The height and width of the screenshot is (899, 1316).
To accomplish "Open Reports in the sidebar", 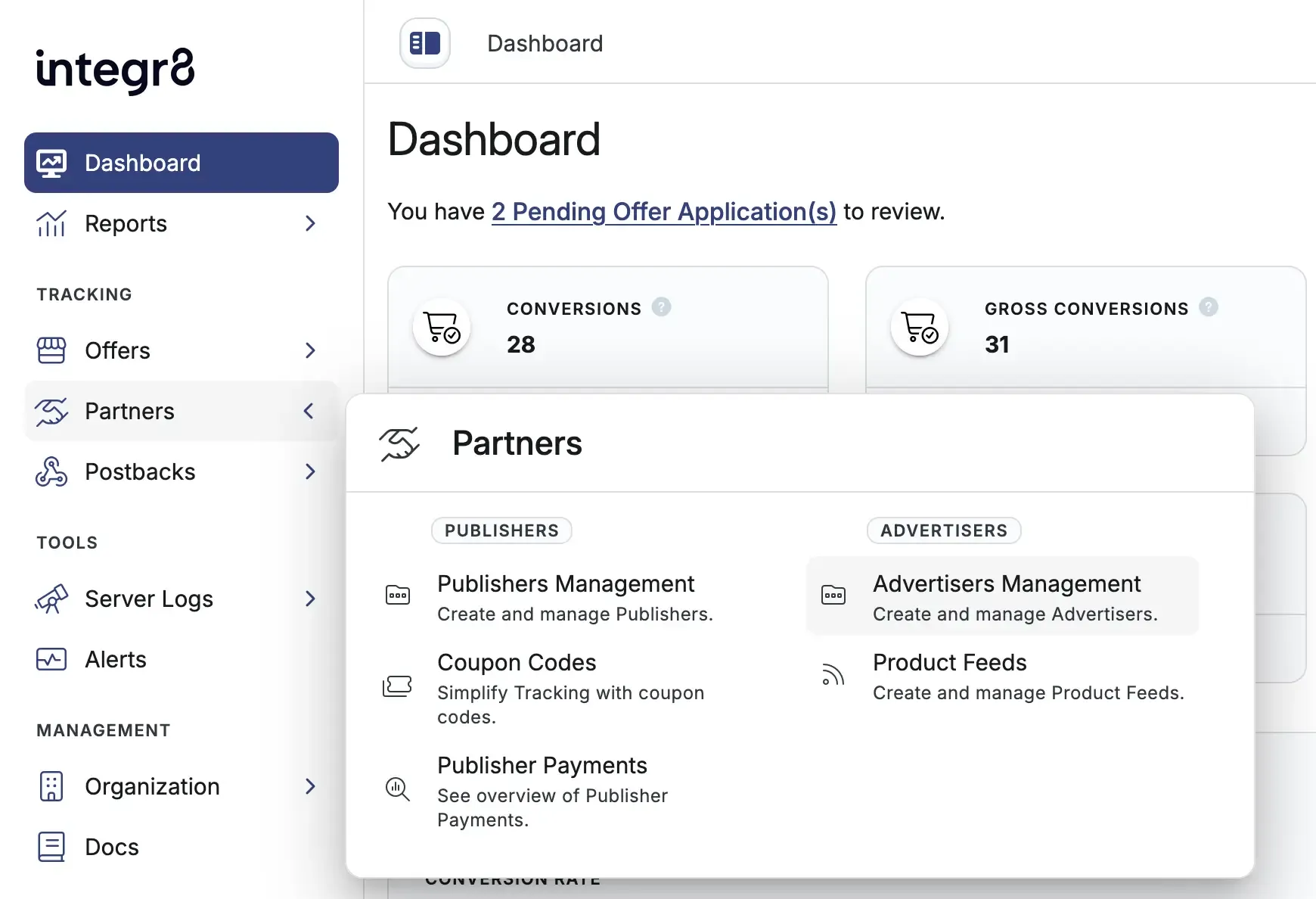I will coord(182,223).
